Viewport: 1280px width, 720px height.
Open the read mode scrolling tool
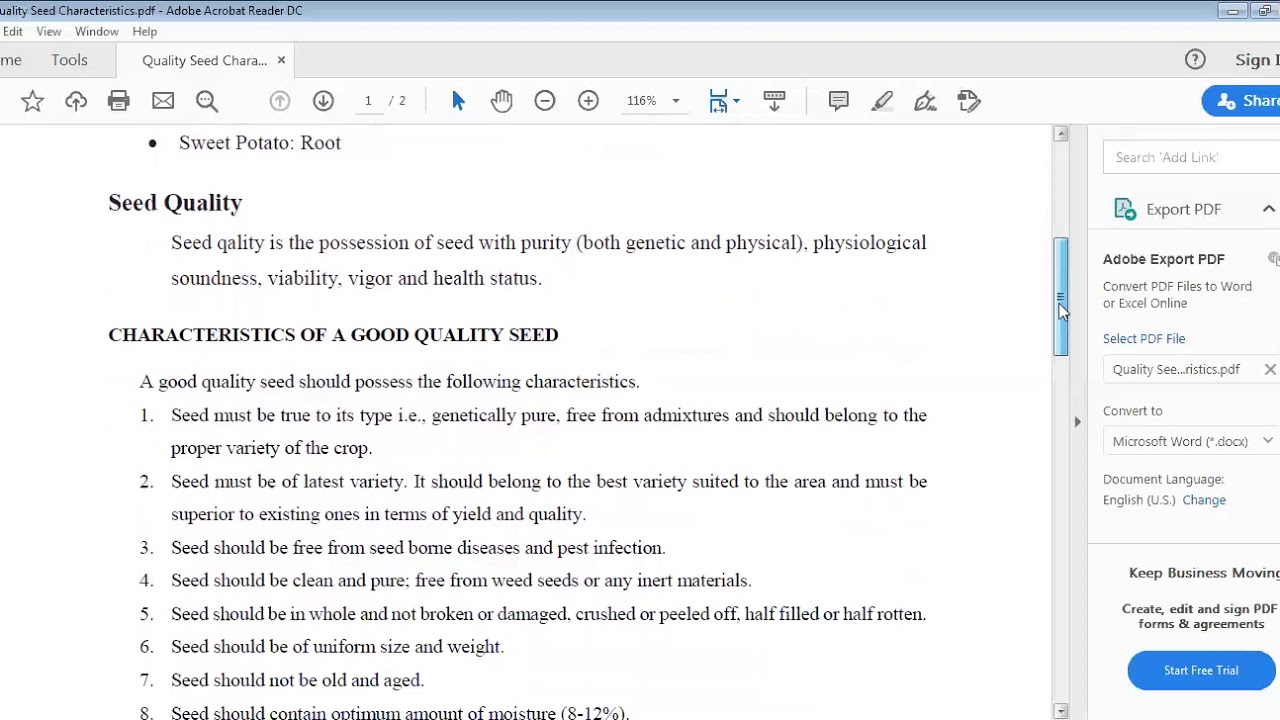774,101
